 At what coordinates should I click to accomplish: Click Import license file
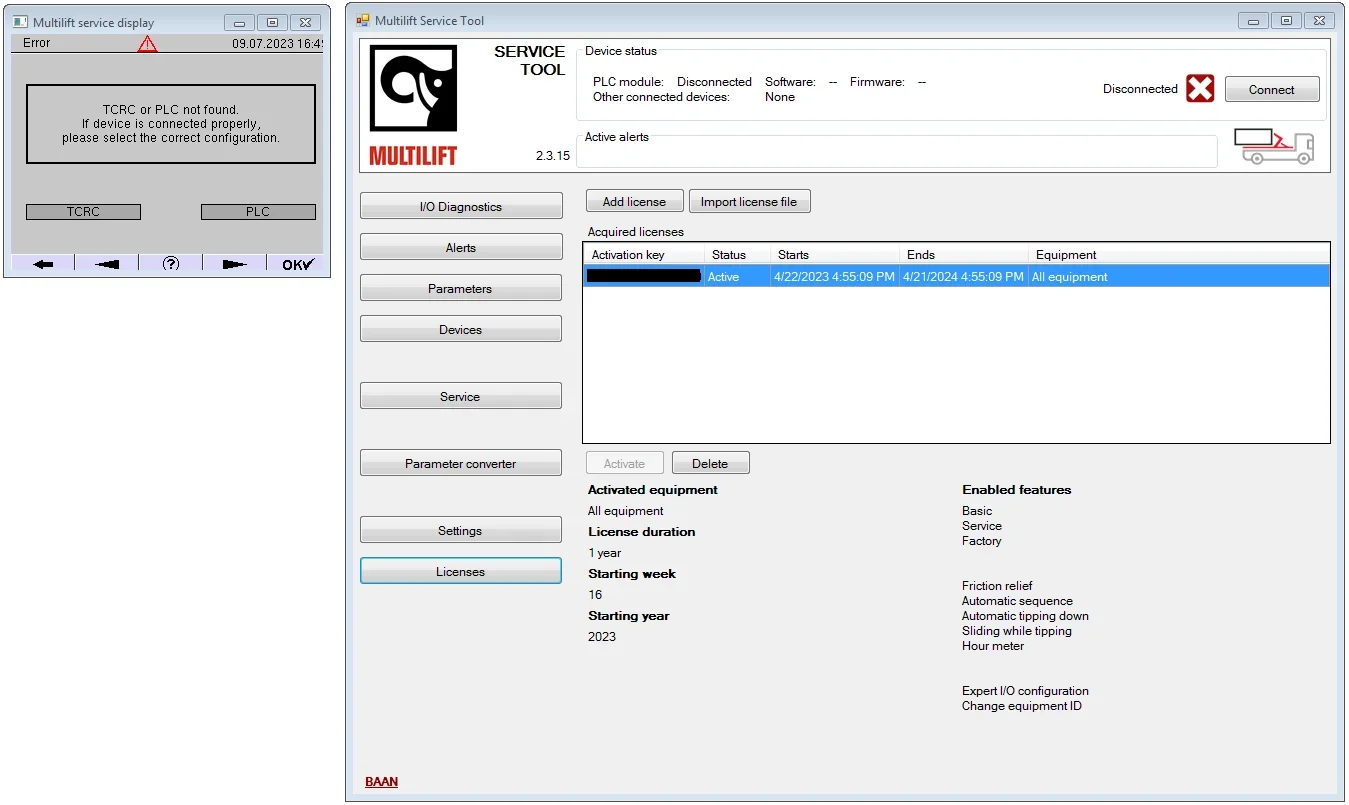(x=749, y=201)
